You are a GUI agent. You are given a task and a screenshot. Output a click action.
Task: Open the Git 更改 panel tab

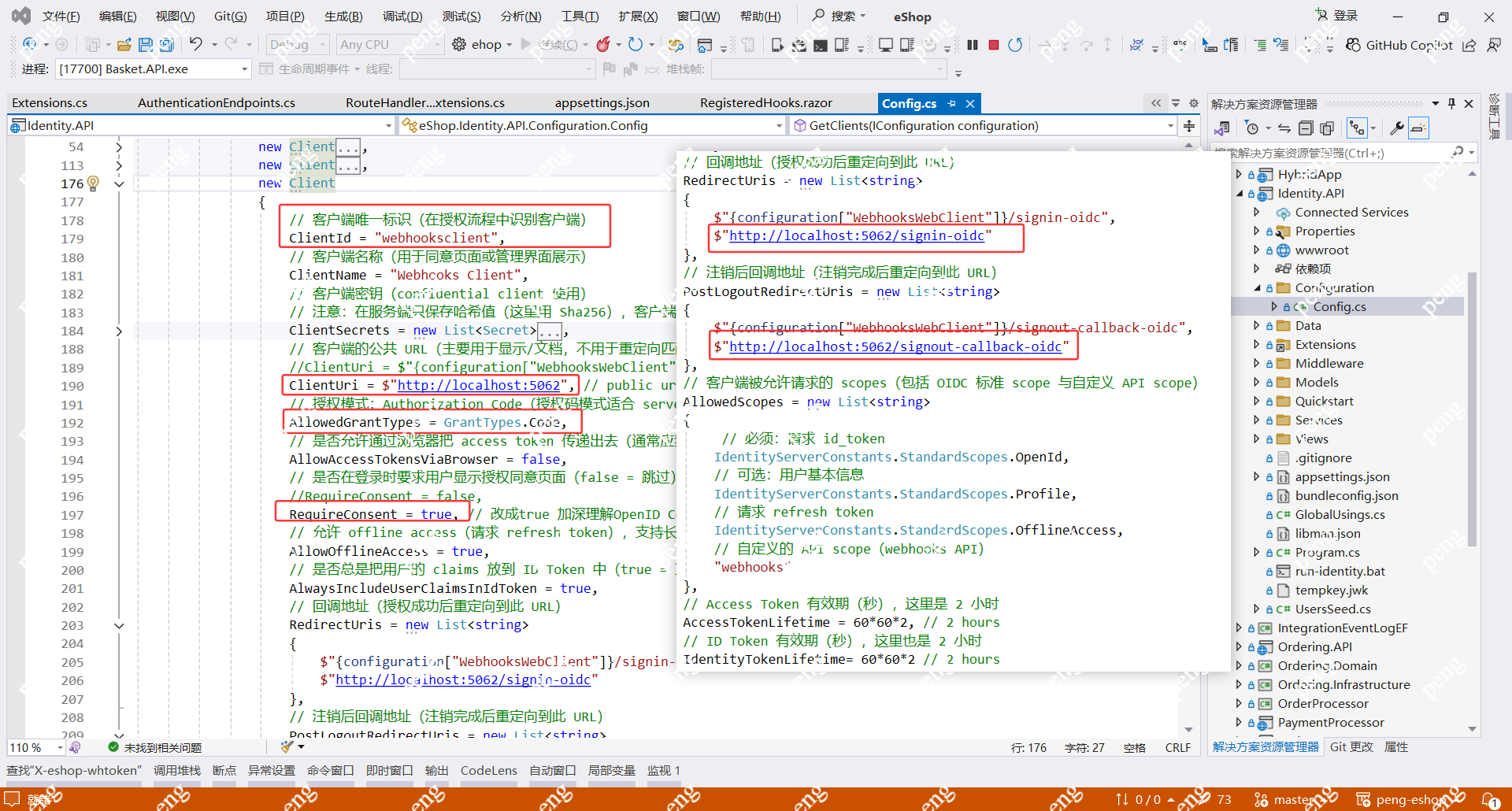[x=1351, y=746]
